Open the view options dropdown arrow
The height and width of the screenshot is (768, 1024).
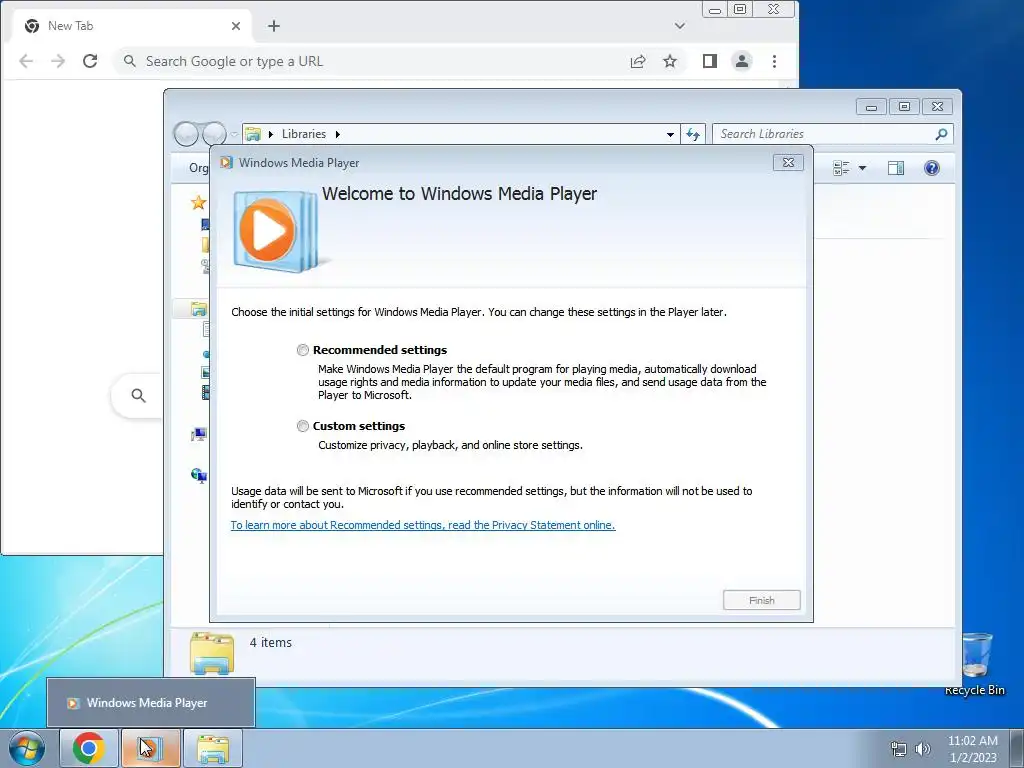coord(862,168)
